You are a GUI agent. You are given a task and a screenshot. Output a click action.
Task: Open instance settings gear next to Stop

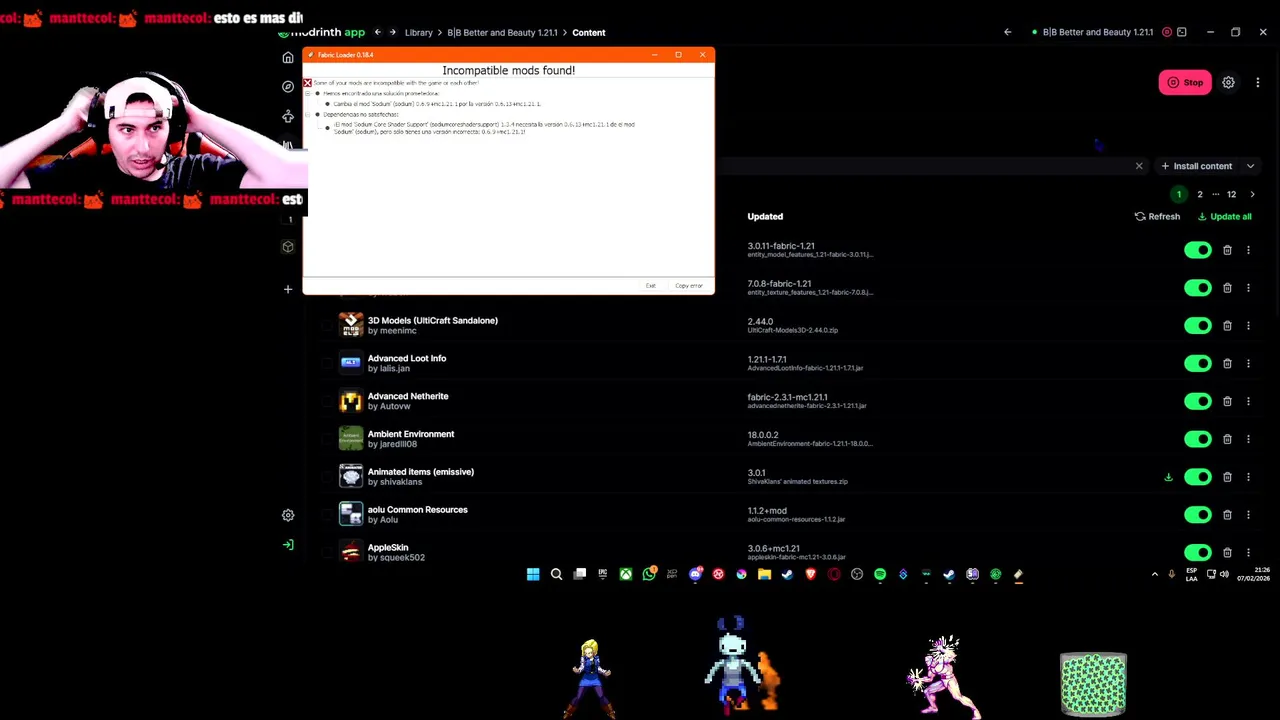click(x=1228, y=83)
